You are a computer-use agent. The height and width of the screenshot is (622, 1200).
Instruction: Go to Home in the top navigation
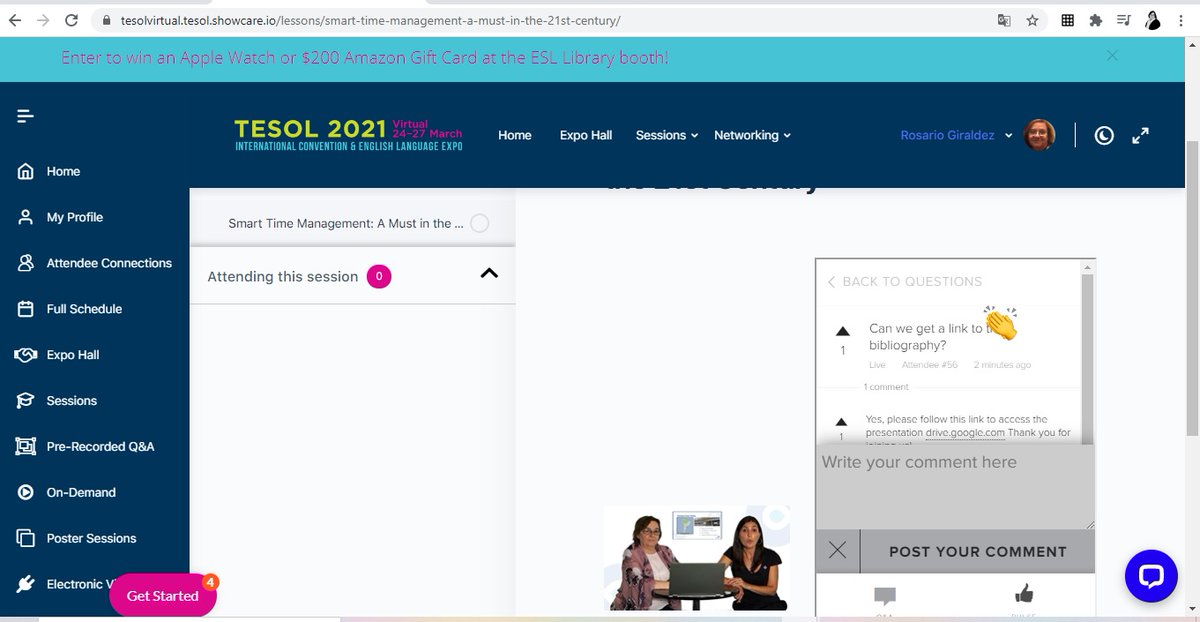coord(515,135)
